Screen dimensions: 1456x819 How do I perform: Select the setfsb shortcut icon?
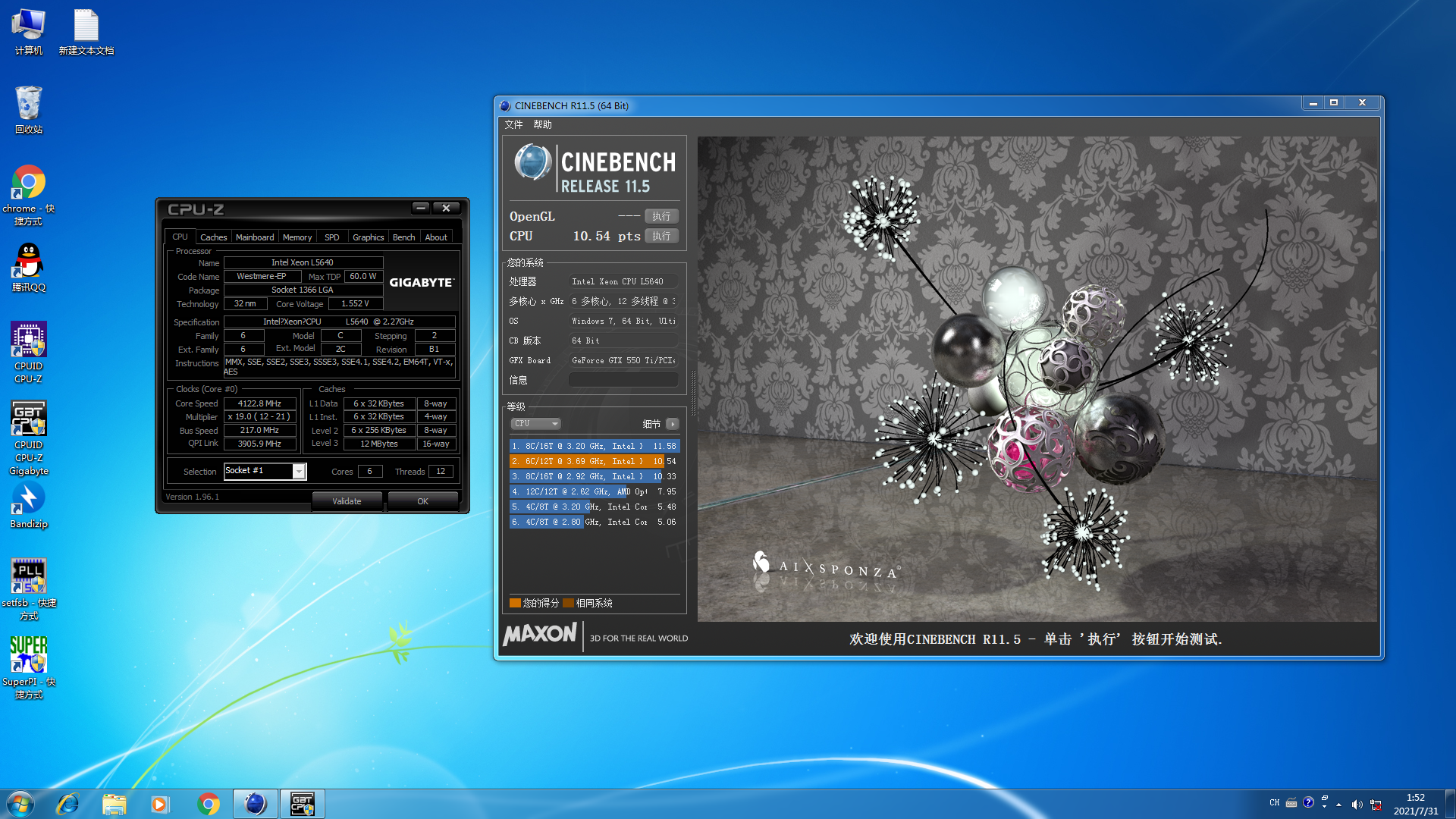28,590
